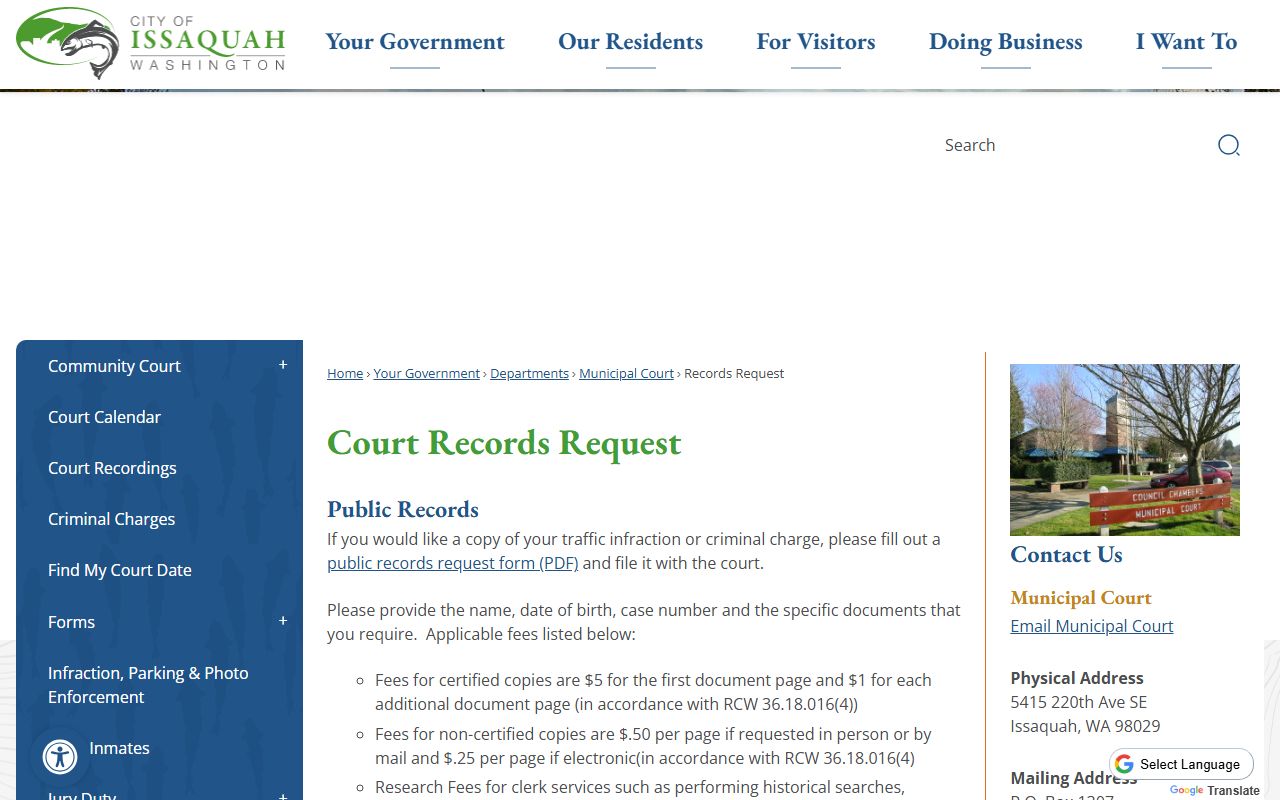Click the Records Request breadcrumb text
The image size is (1280, 800).
coord(734,373)
